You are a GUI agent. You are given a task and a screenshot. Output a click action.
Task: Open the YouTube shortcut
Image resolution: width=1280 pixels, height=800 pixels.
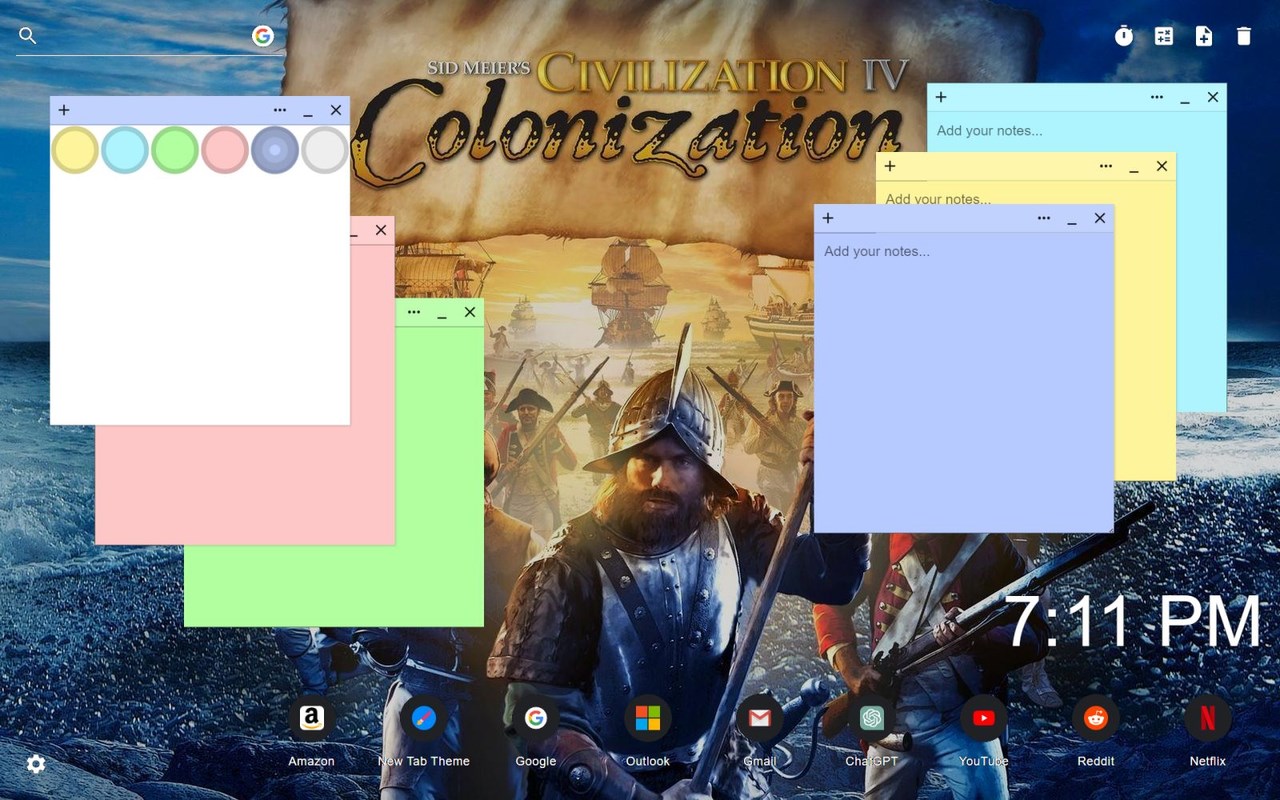tap(984, 718)
